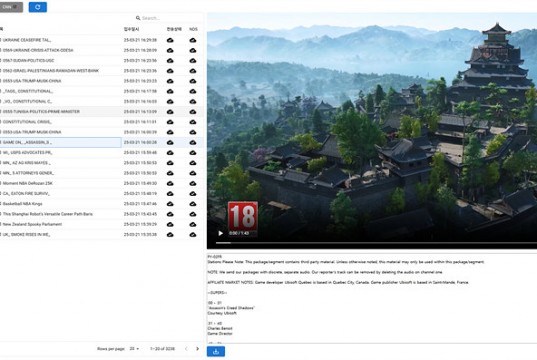Click transfer status cloud for EATON FIRE SURVIV row
Viewport: 537px width, 360px height.
[x=170, y=194]
